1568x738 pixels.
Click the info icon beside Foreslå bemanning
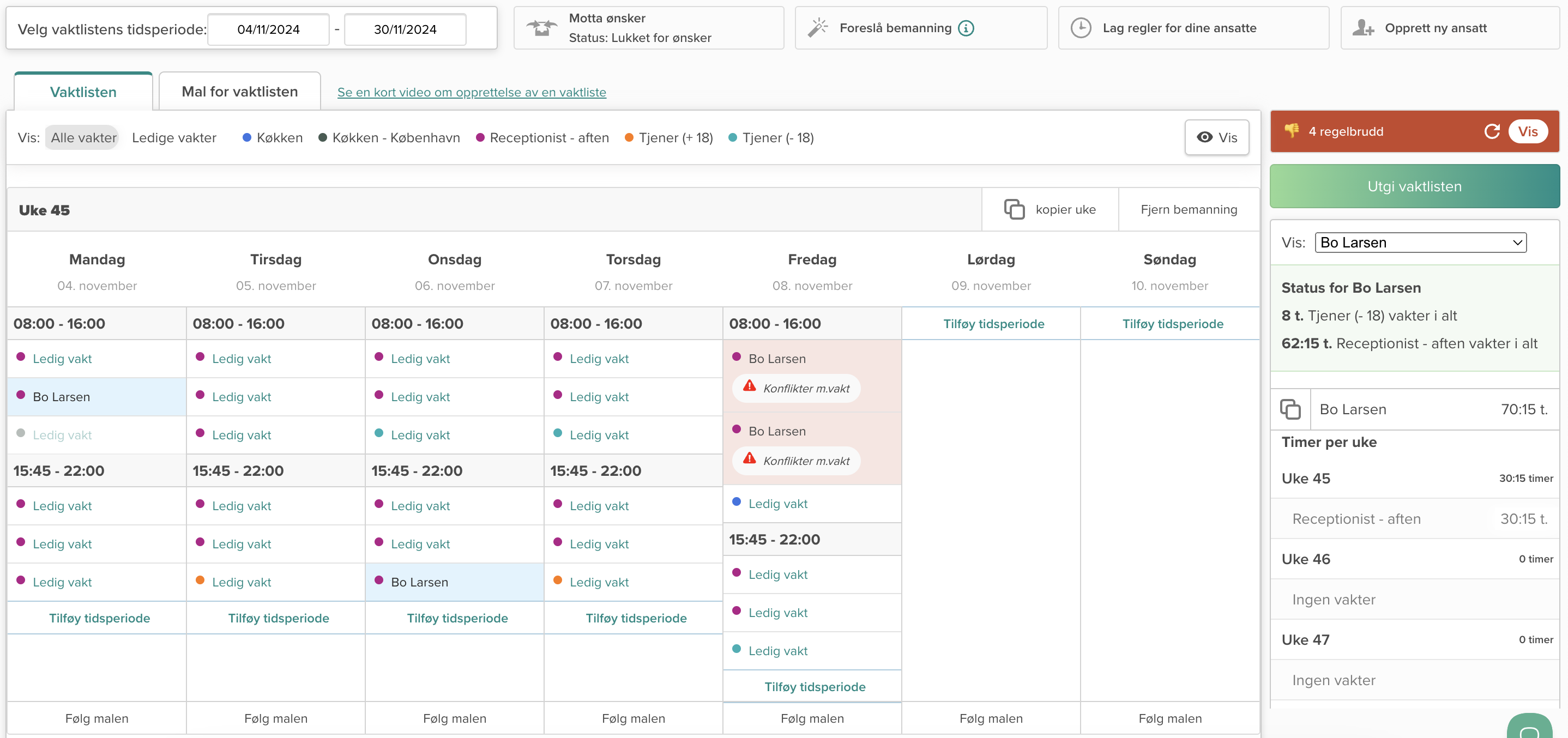(966, 28)
